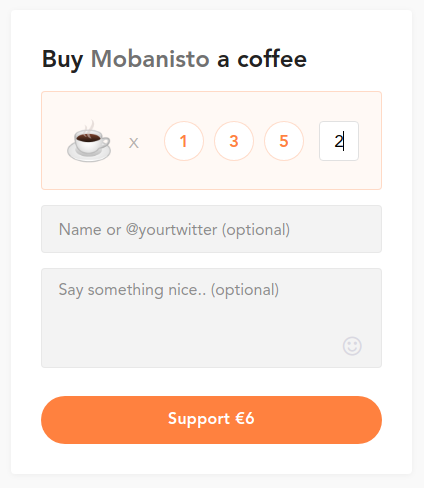Click the Name or @yourtwitter field
The width and height of the screenshot is (424, 488).
coord(211,229)
